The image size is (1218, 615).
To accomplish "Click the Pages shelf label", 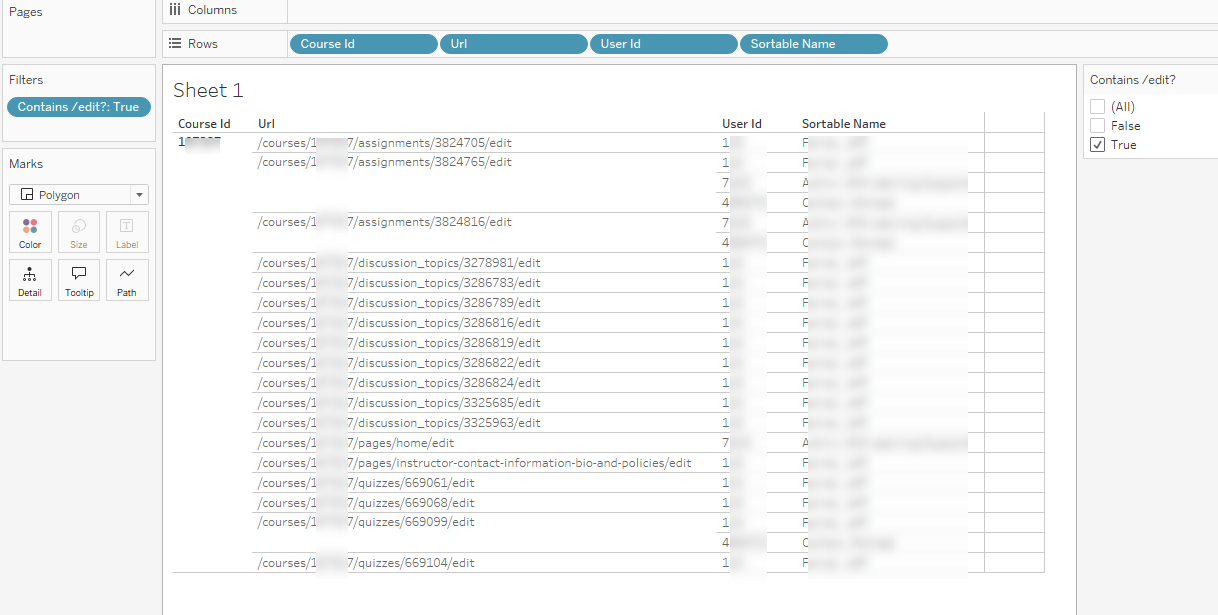I will [x=25, y=12].
